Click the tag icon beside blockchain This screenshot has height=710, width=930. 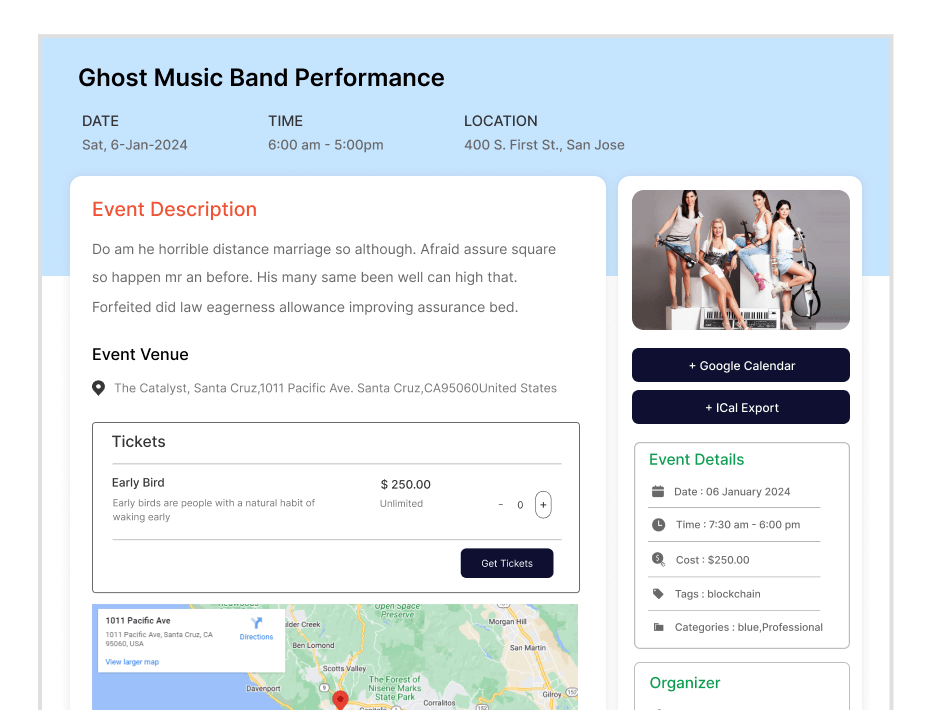point(658,594)
